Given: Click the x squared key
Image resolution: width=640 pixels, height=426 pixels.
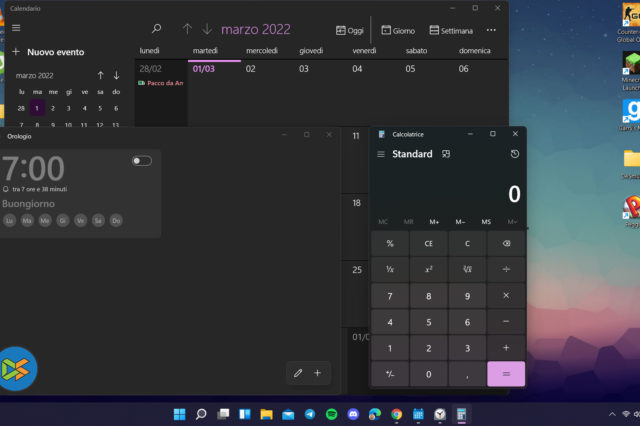Looking at the screenshot, I should point(429,269).
